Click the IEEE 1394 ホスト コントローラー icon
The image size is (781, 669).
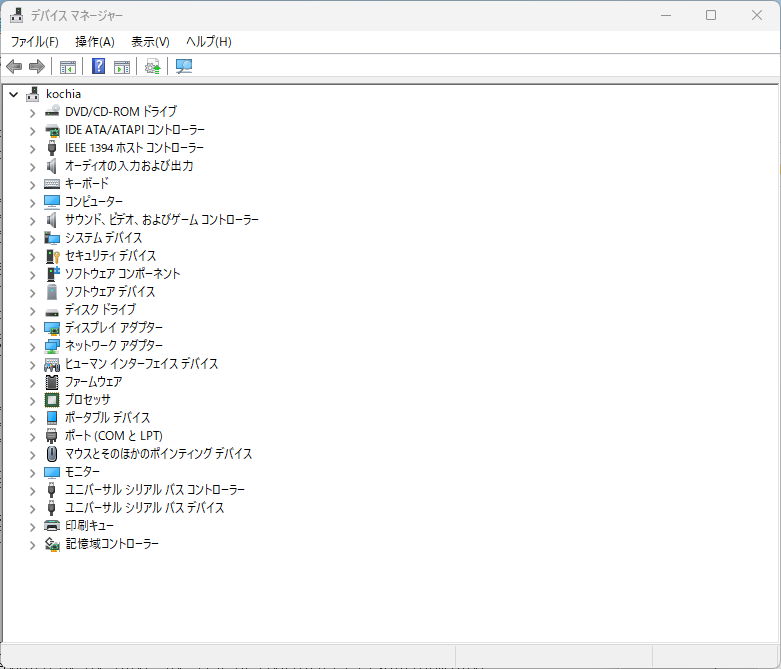52,148
